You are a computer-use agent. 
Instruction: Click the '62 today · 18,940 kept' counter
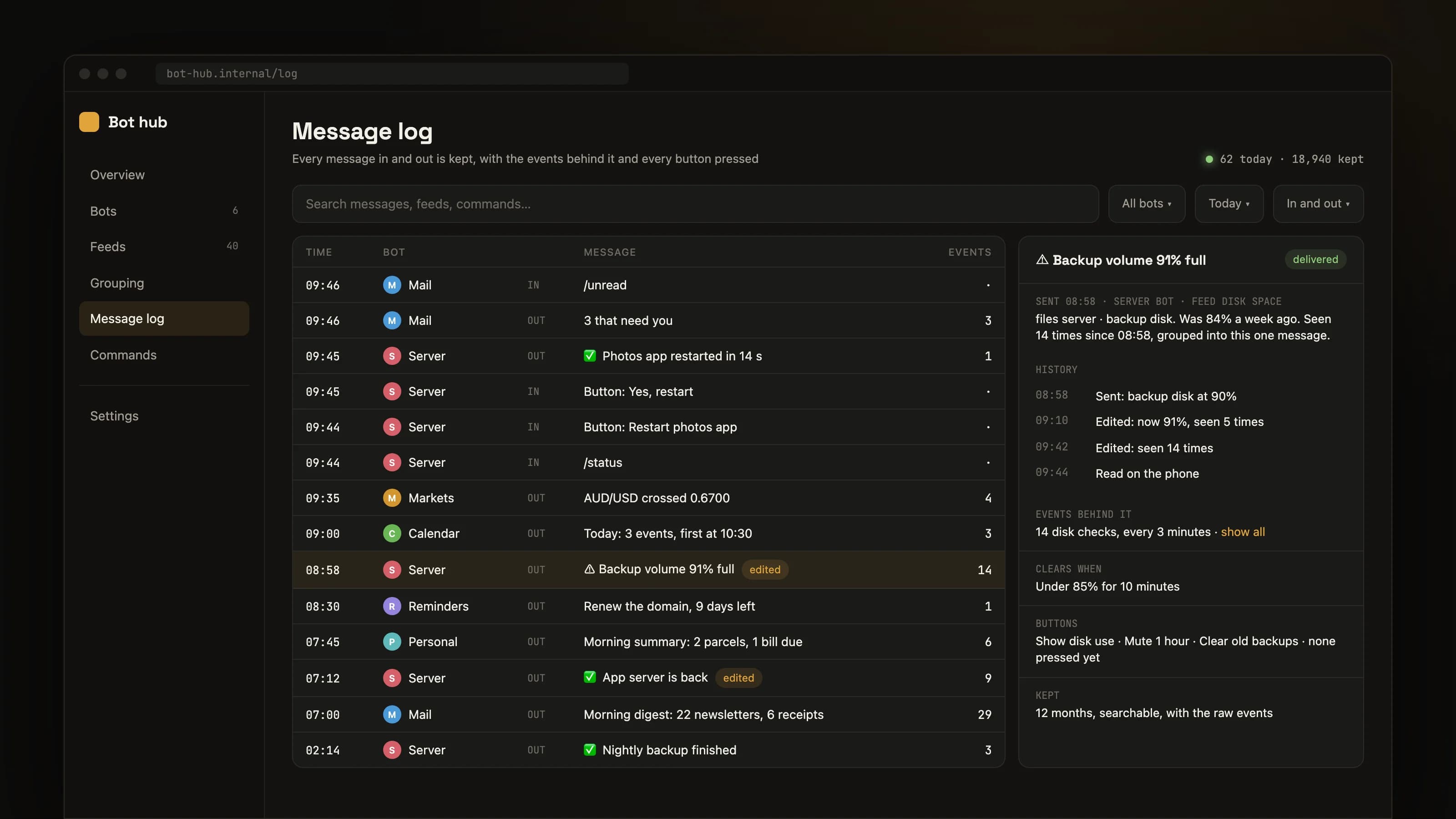[x=1292, y=159]
